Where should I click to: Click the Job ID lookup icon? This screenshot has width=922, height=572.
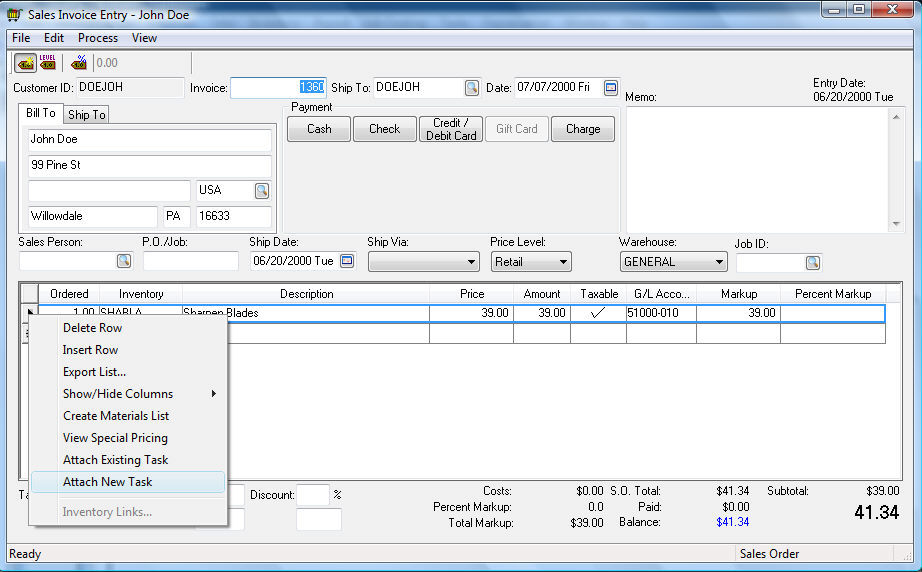pos(812,262)
